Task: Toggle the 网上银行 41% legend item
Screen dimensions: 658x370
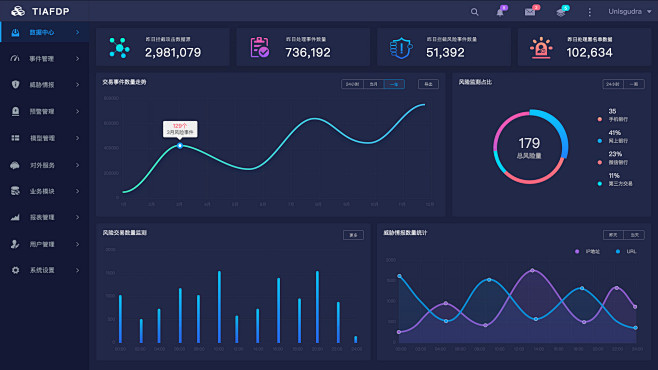Action: click(613, 137)
